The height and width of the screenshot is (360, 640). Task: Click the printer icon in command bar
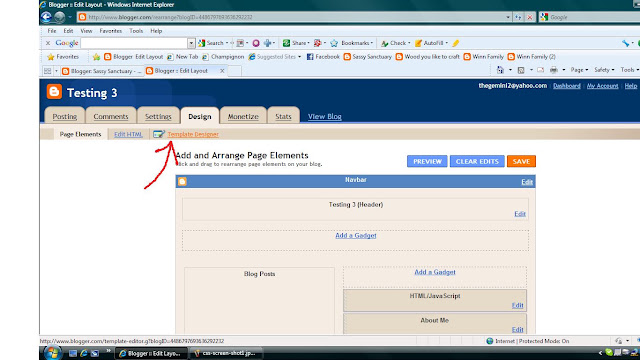[x=553, y=70]
